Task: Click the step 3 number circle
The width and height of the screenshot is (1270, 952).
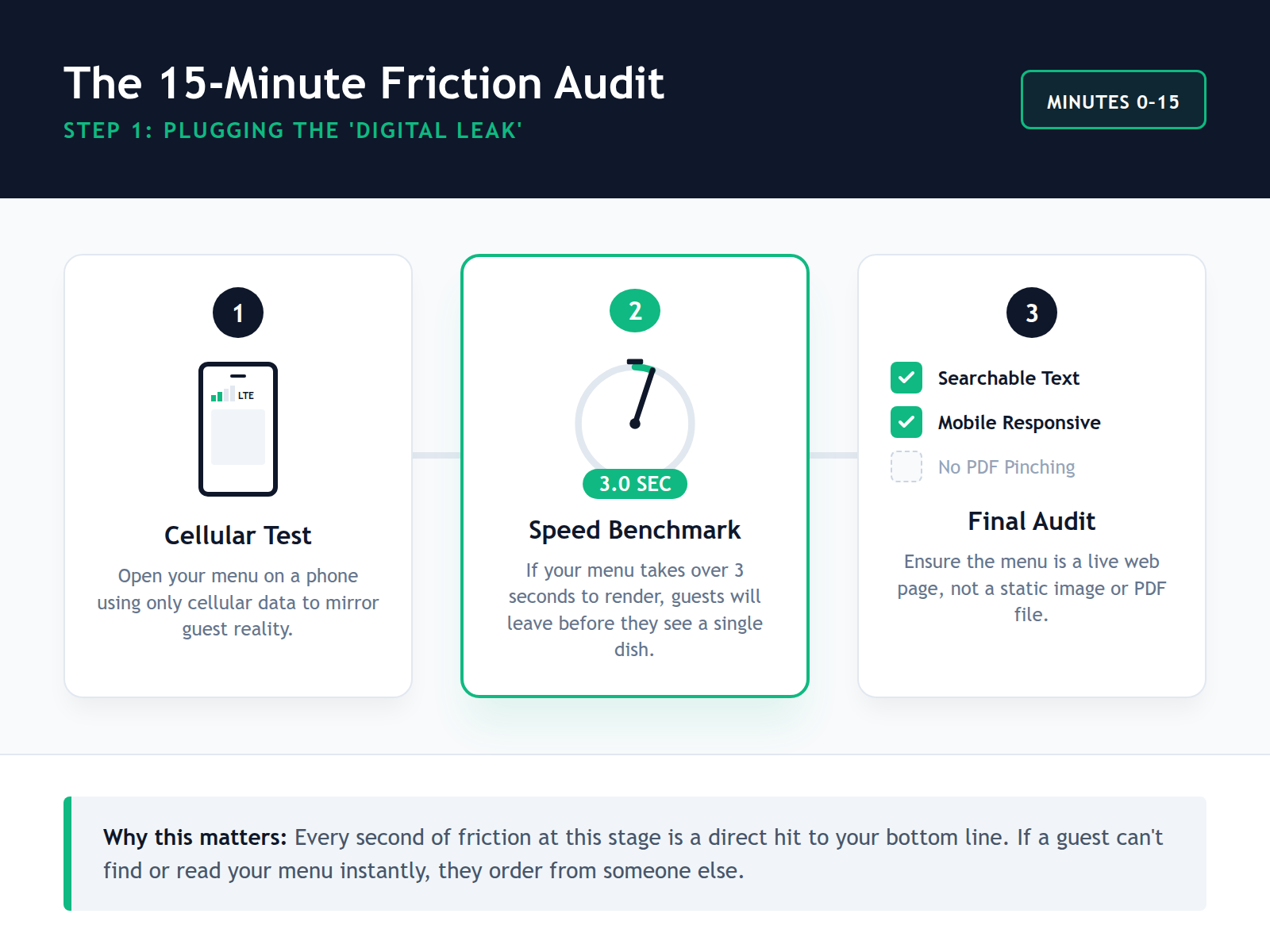Action: click(1032, 313)
